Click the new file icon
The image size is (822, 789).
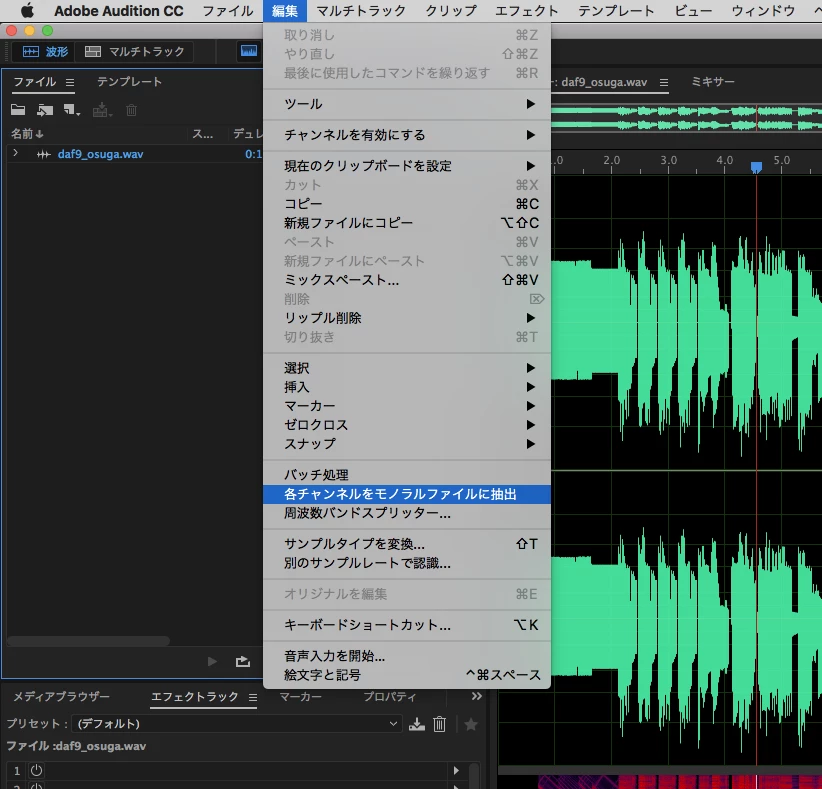coord(71,110)
